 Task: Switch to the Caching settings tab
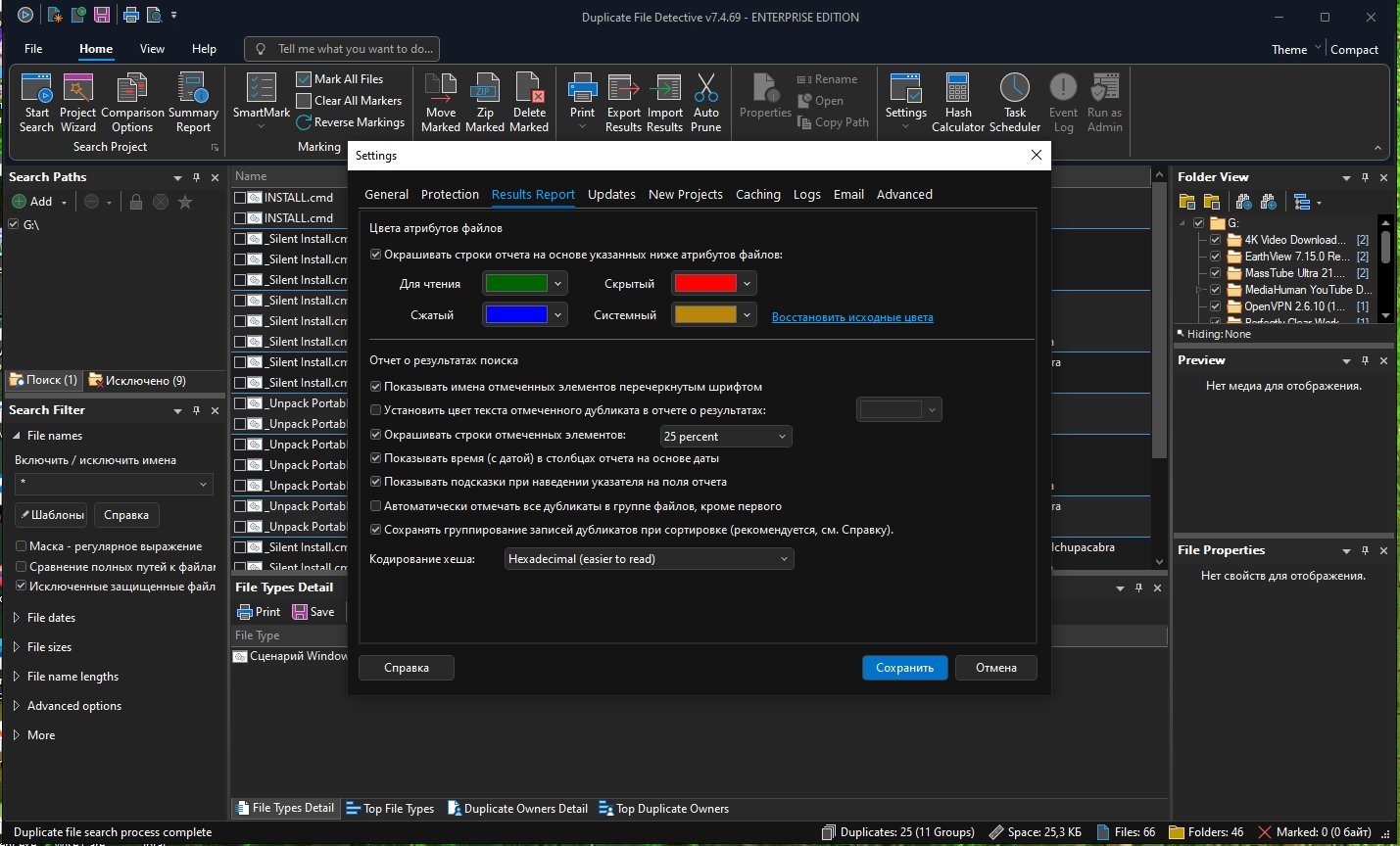(757, 195)
